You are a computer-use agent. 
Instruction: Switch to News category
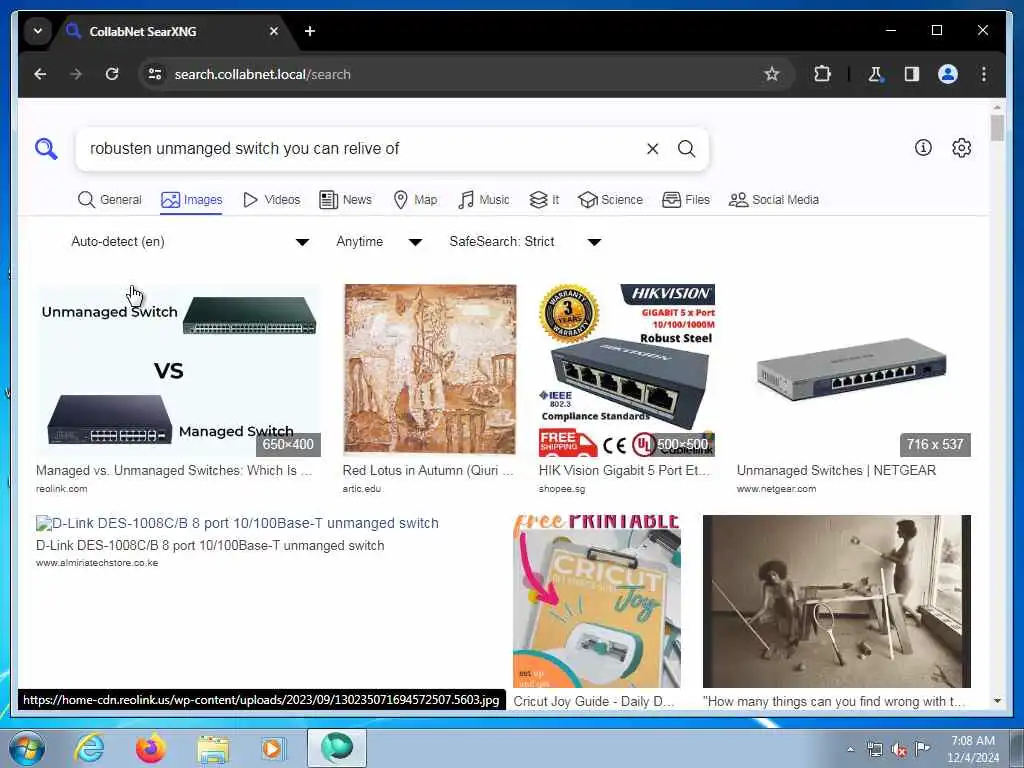click(345, 200)
